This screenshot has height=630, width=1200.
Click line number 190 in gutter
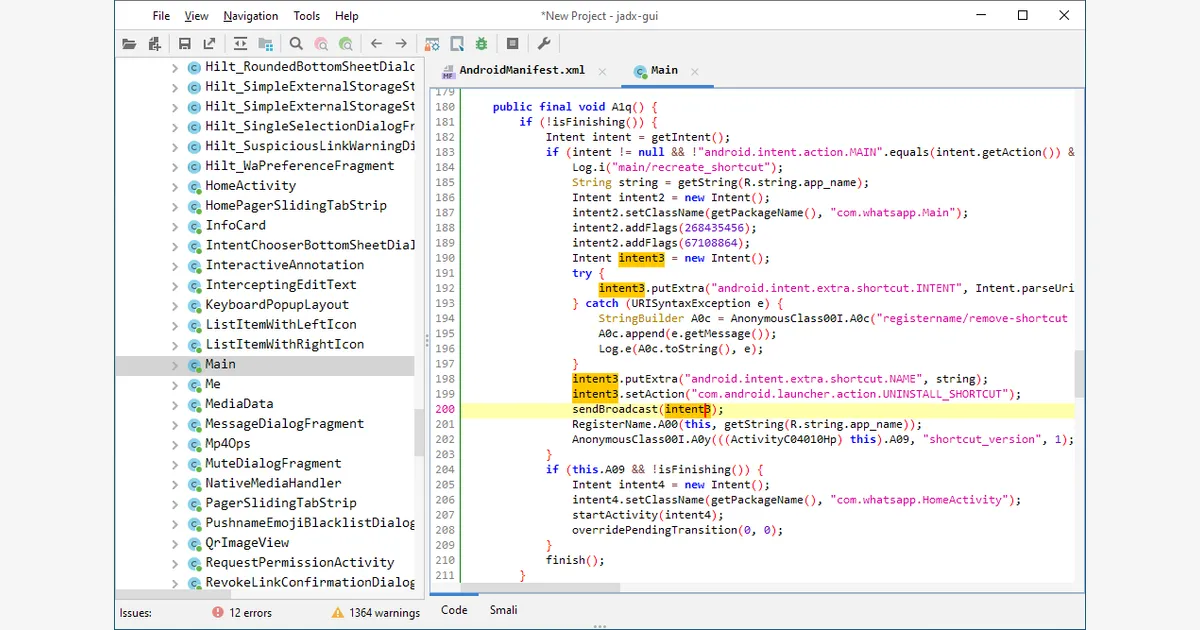pyautogui.click(x=445, y=258)
